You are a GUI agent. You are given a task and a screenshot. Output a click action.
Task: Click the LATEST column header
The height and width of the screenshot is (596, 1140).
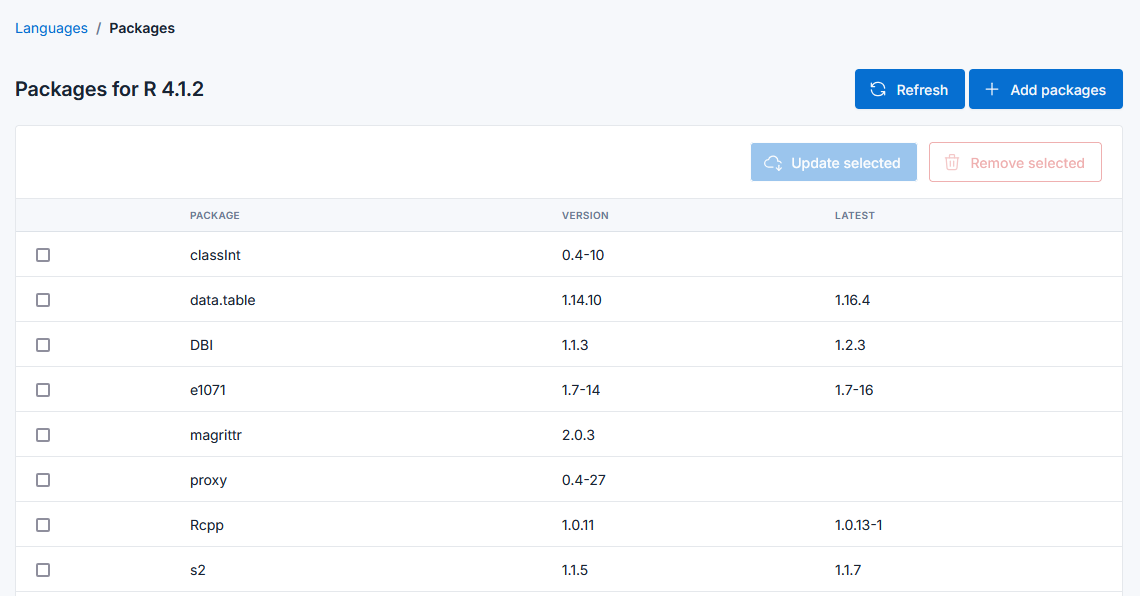tap(854, 215)
